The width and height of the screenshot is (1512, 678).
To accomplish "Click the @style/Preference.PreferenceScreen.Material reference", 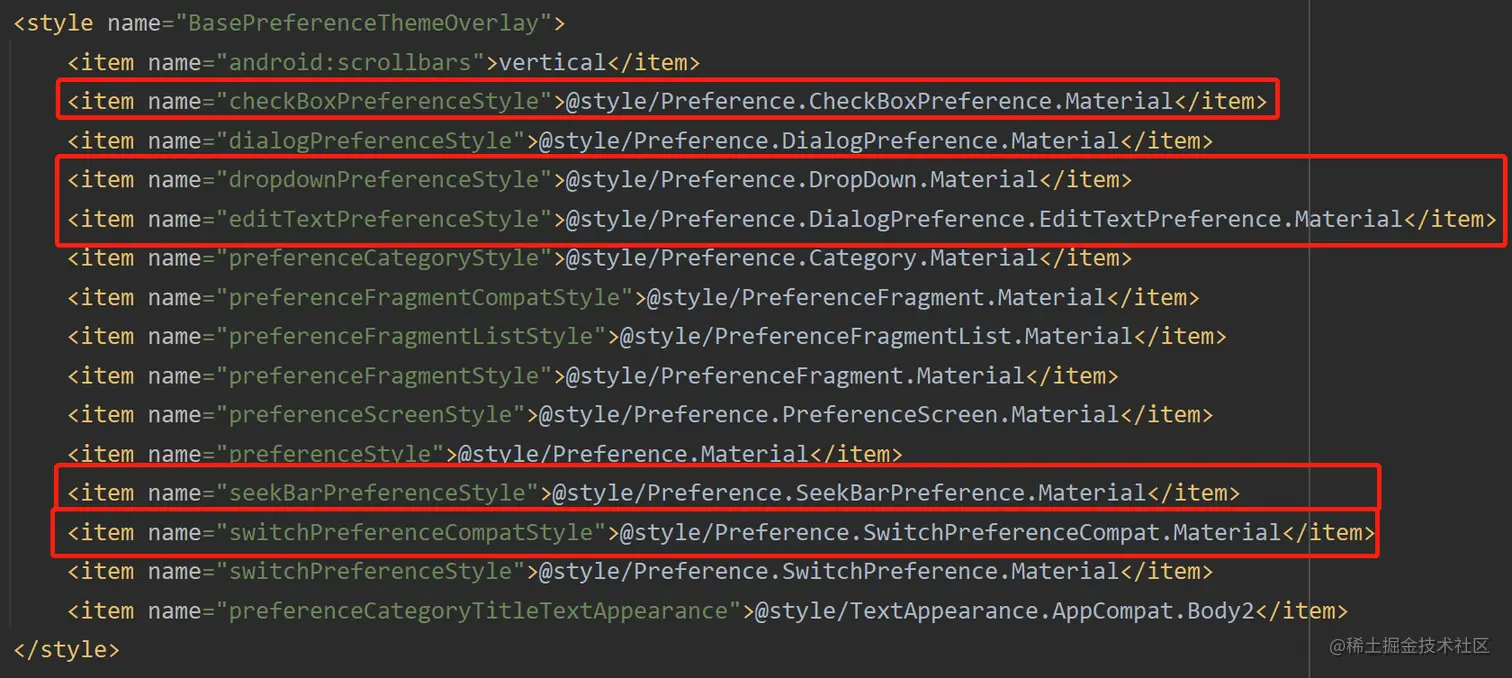I will coord(829,415).
